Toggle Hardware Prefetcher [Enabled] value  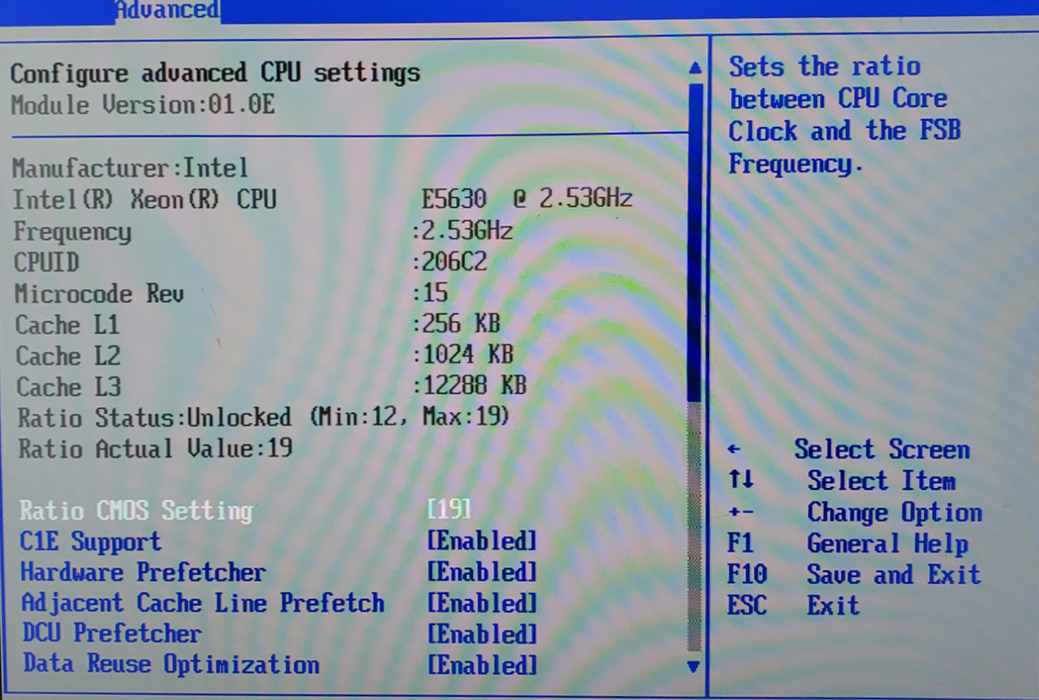pos(481,572)
